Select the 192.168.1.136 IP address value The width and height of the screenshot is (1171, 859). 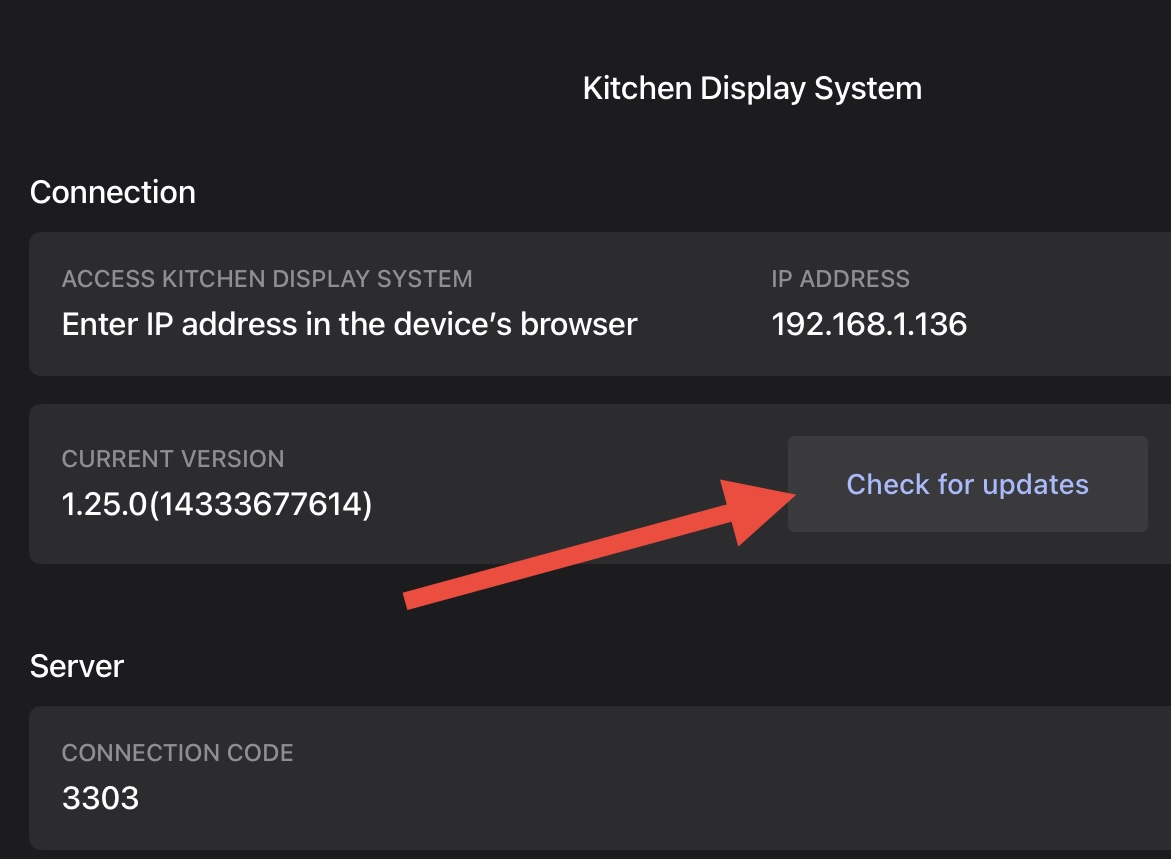click(869, 324)
